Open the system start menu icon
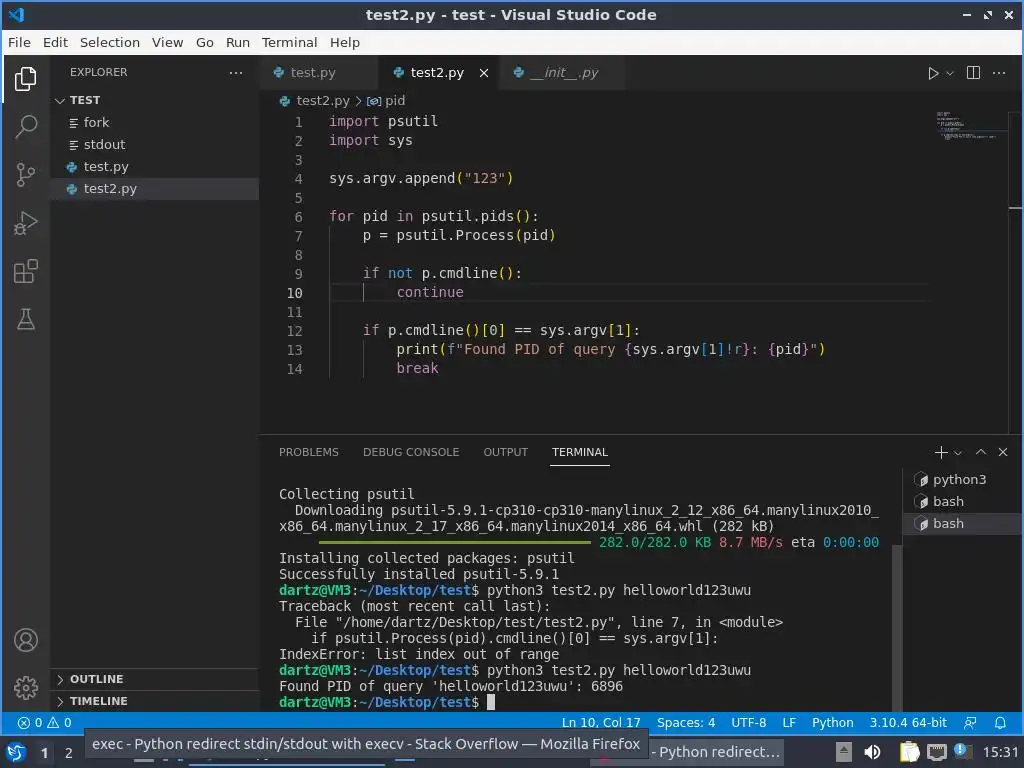Viewport: 1024px width, 768px height. [x=16, y=752]
